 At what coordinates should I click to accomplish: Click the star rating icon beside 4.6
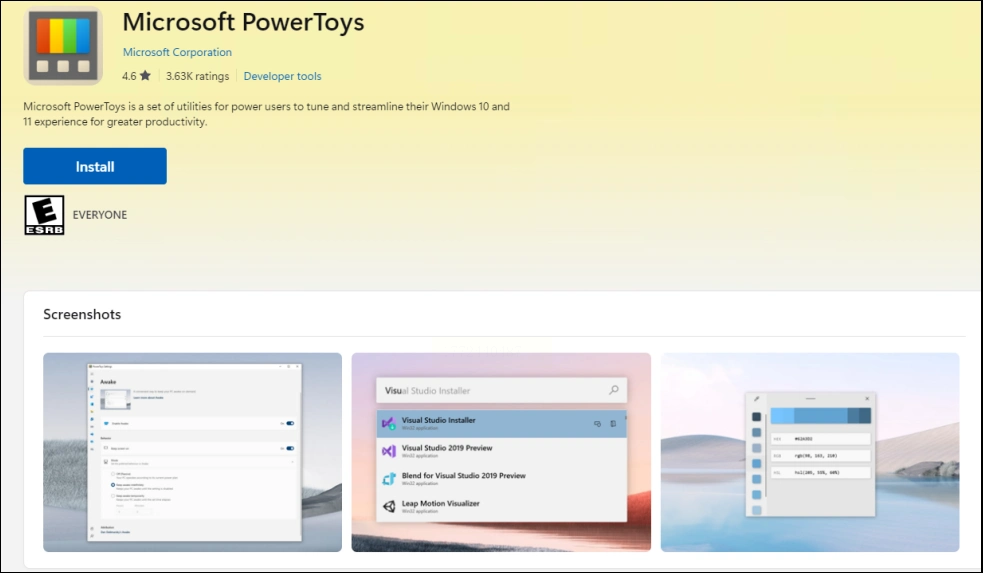(x=145, y=76)
